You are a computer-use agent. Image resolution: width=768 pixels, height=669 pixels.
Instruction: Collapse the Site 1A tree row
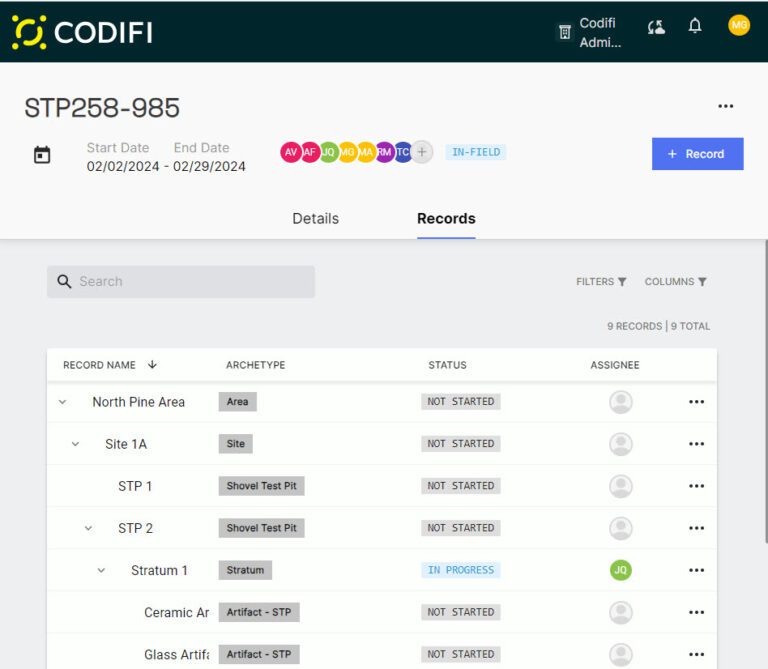[75, 444]
